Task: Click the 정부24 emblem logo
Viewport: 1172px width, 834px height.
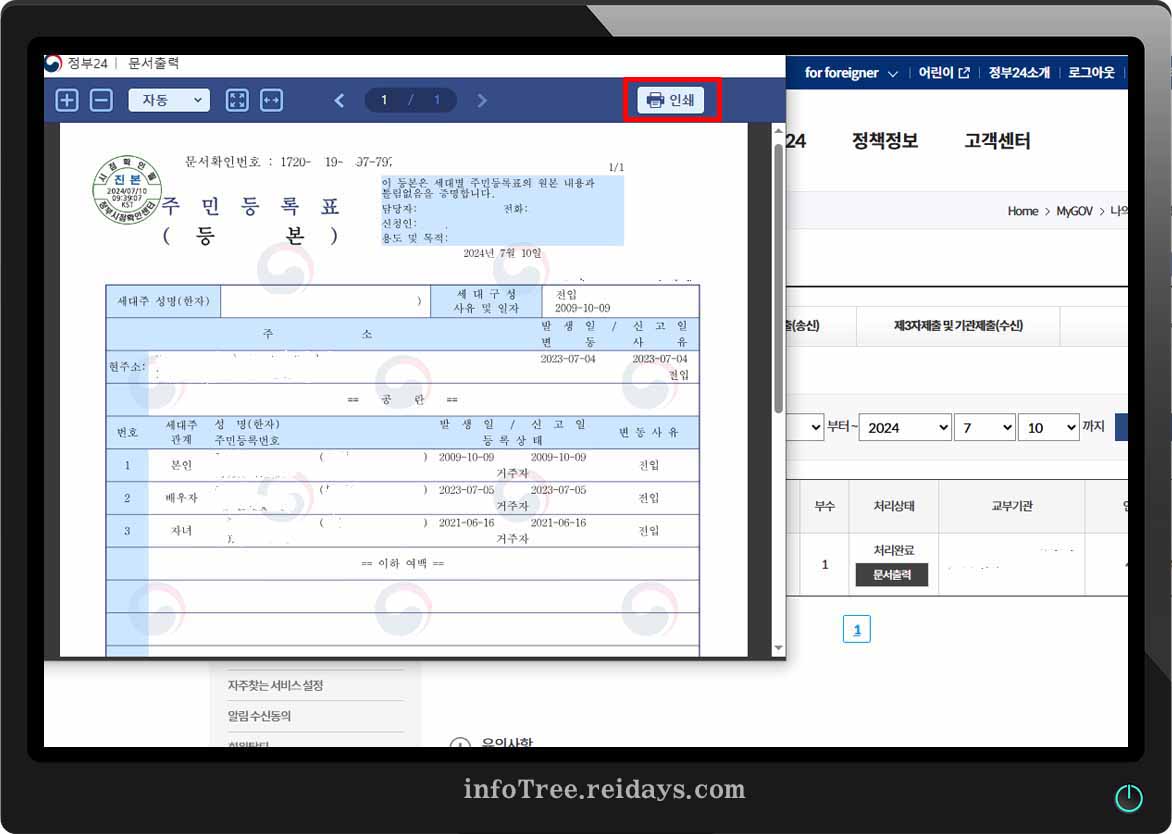Action: (53, 63)
